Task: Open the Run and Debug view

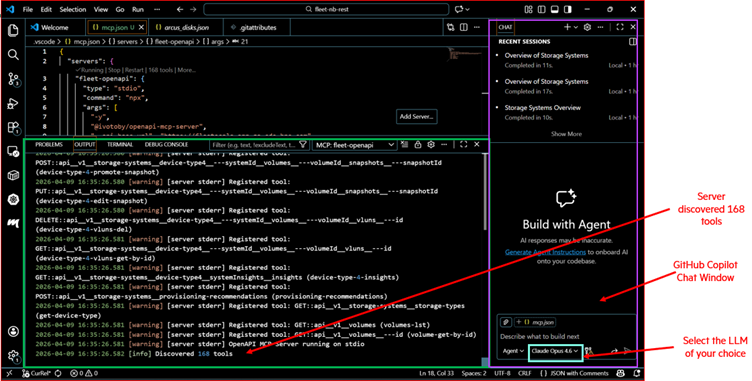Action: [x=13, y=103]
